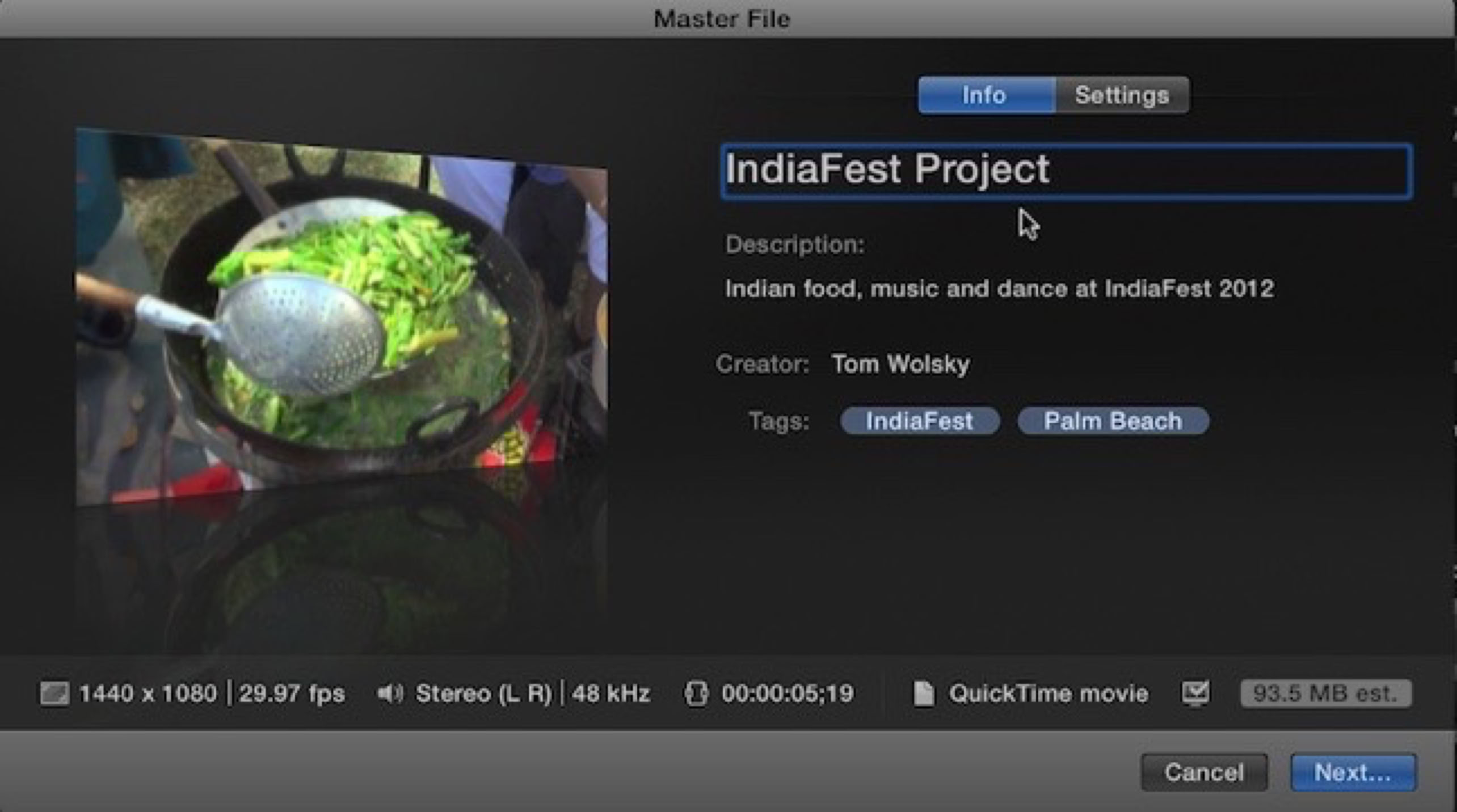The width and height of the screenshot is (1457, 812).
Task: Open the device compatibility checkmark icon
Action: click(1195, 693)
